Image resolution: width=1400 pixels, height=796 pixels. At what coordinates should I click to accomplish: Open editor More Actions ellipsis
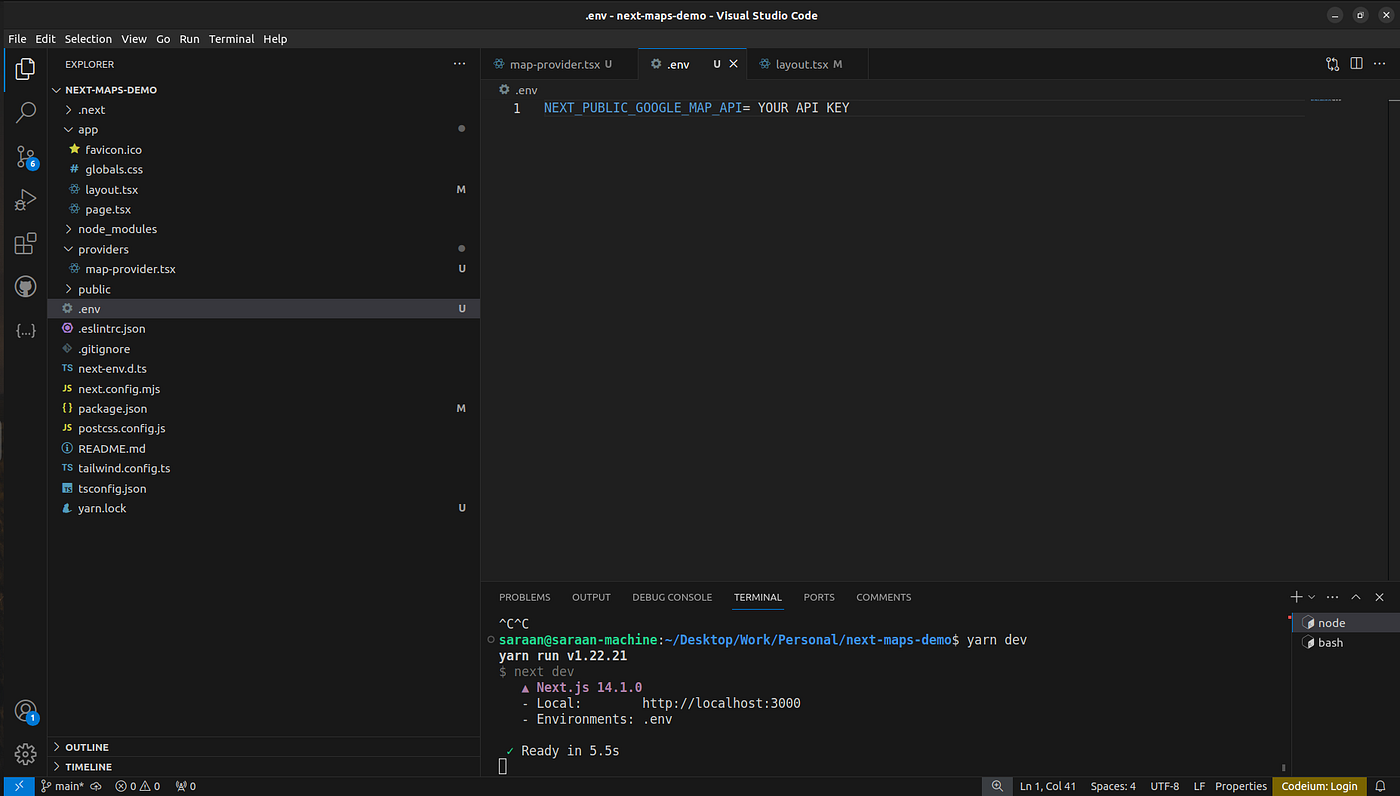tap(1380, 64)
